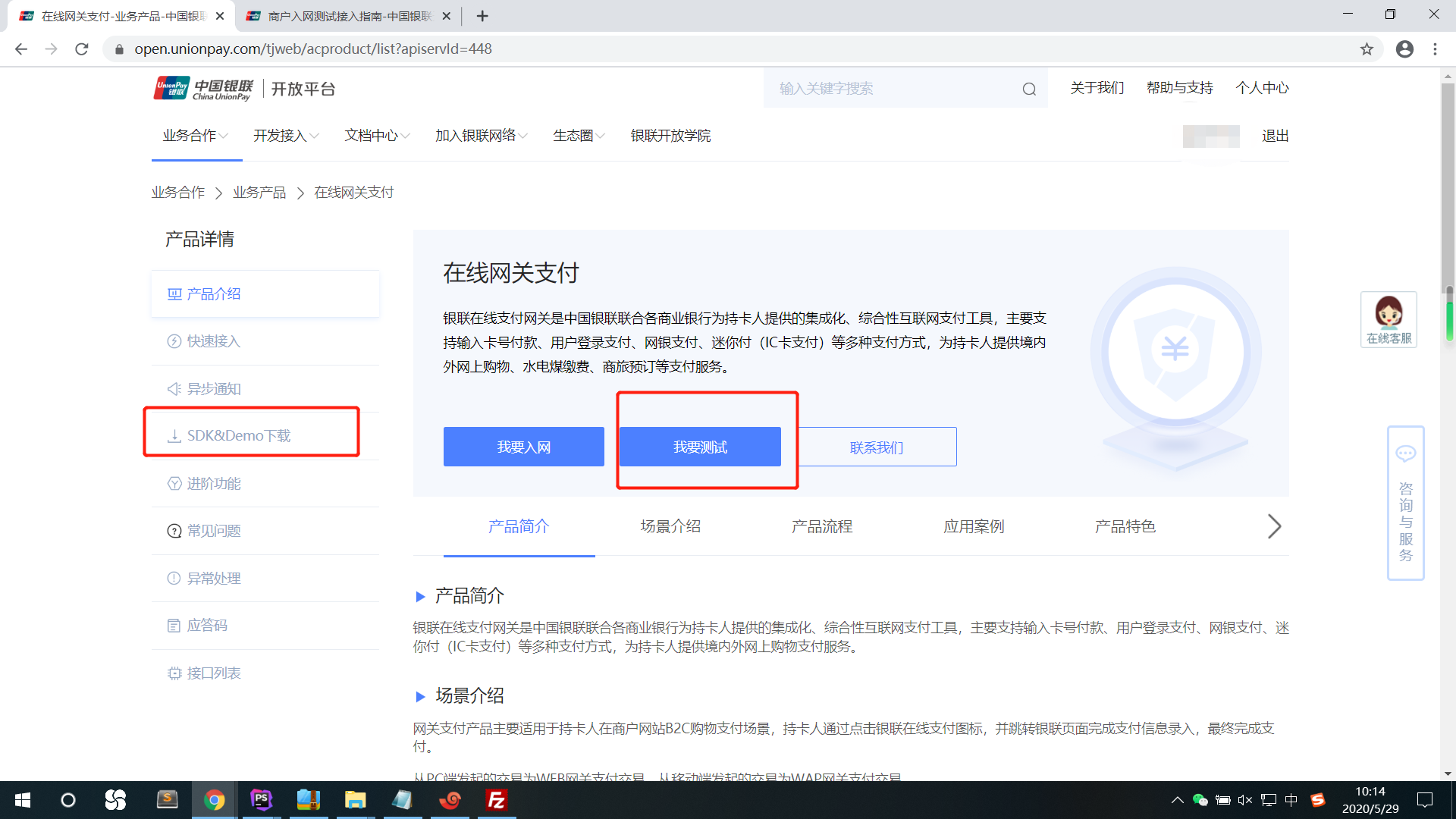Expand the 生态圈 menu
Viewport: 1456px width, 819px height.
tap(573, 136)
